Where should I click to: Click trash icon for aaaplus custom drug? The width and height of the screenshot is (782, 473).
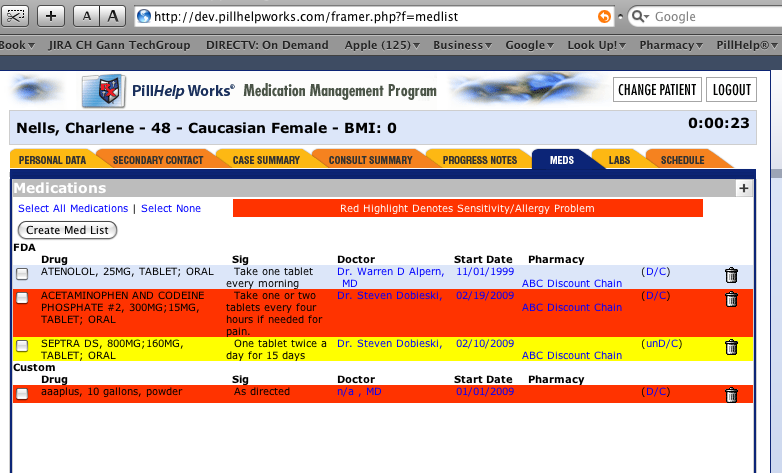tap(731, 395)
